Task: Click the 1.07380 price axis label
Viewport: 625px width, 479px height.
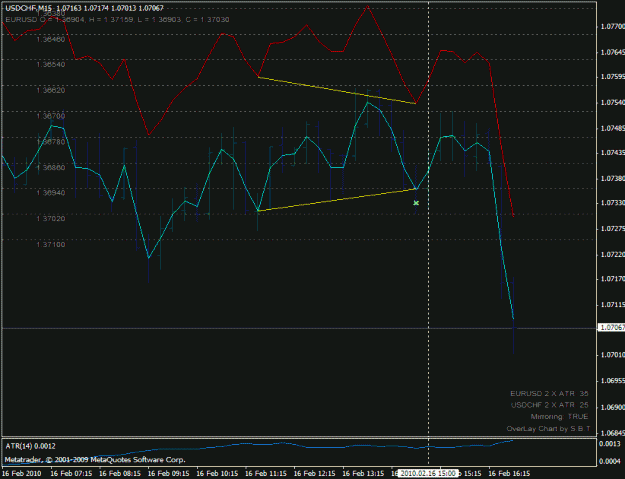Action: coord(612,179)
